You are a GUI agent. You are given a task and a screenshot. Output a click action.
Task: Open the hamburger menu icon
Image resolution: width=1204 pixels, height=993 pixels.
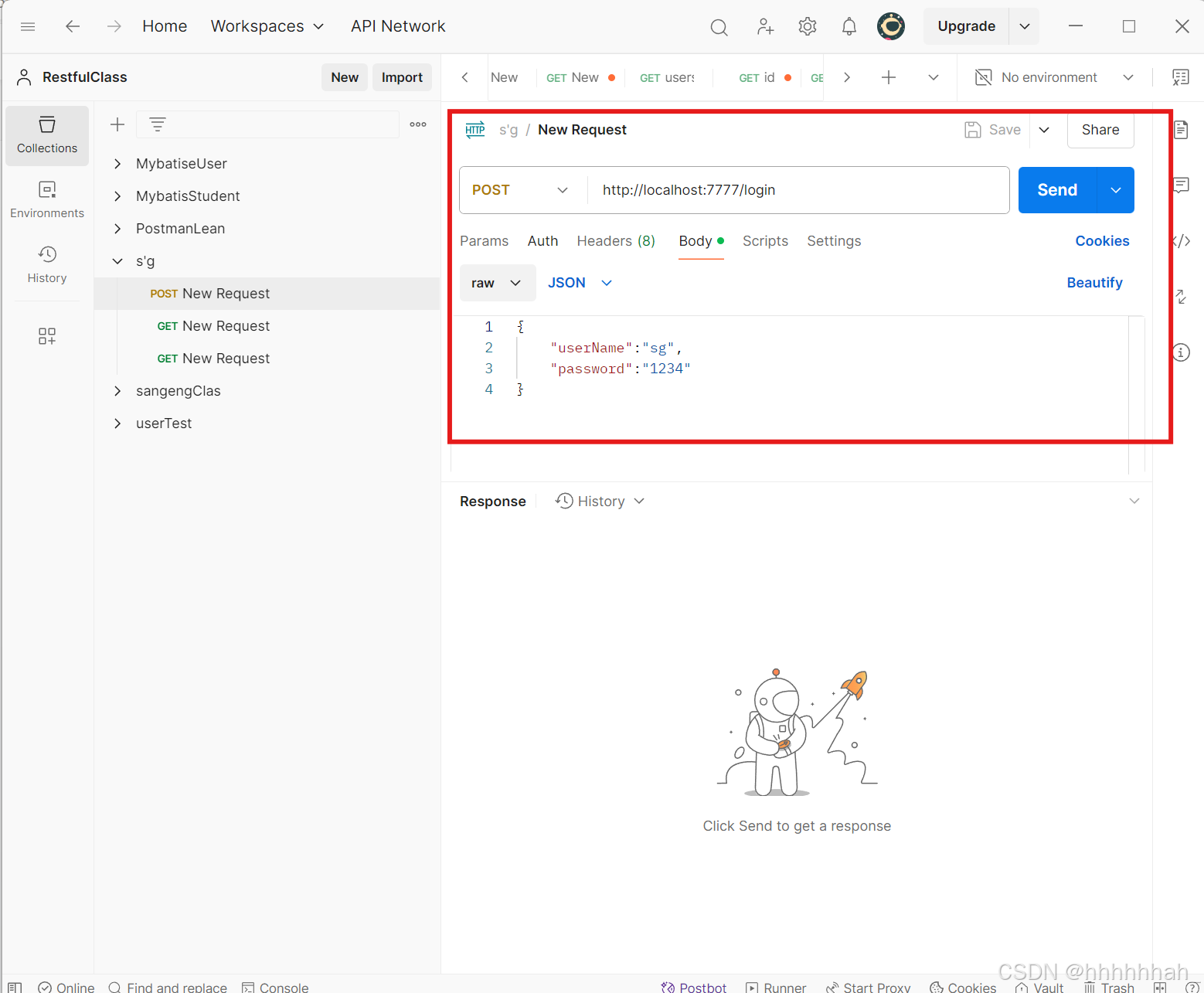[28, 26]
